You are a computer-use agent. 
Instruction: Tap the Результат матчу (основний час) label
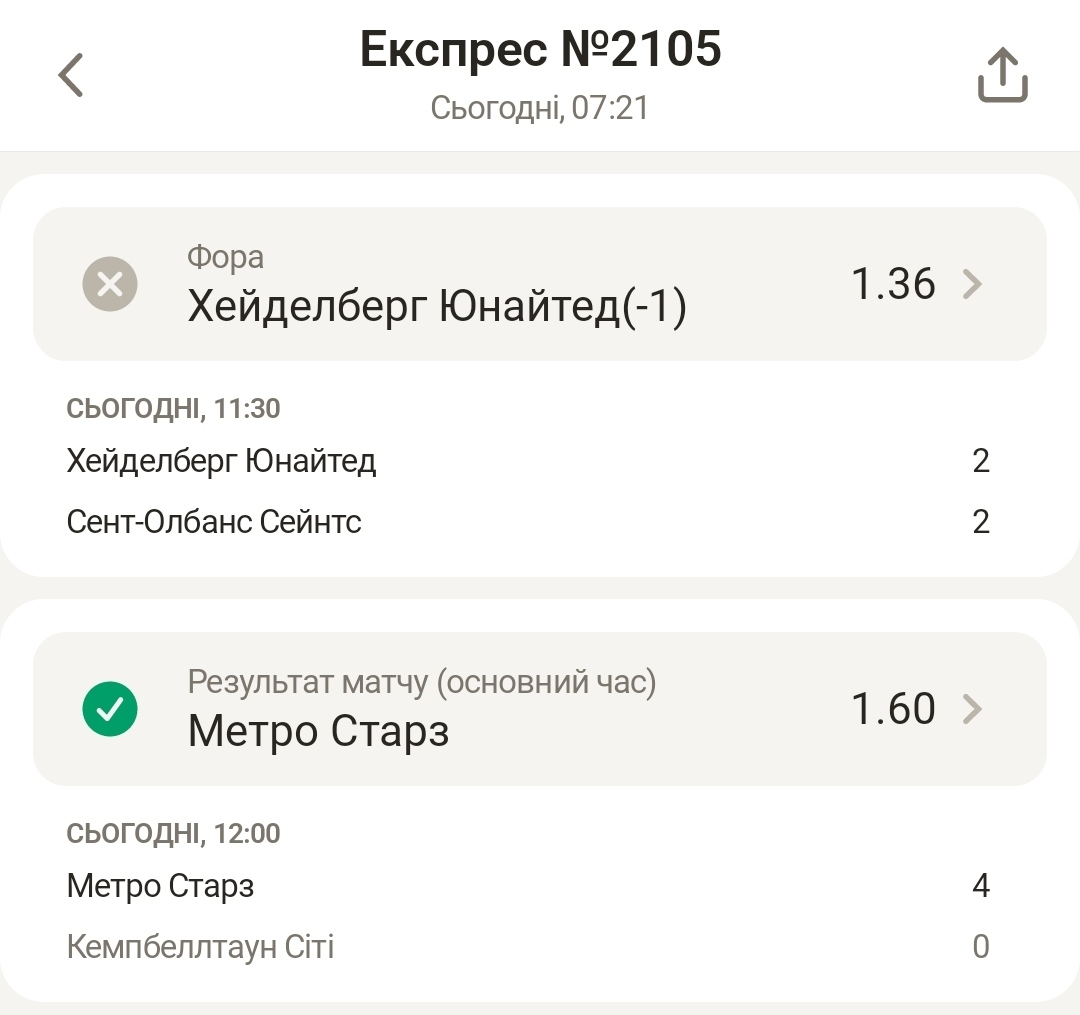[x=421, y=682]
